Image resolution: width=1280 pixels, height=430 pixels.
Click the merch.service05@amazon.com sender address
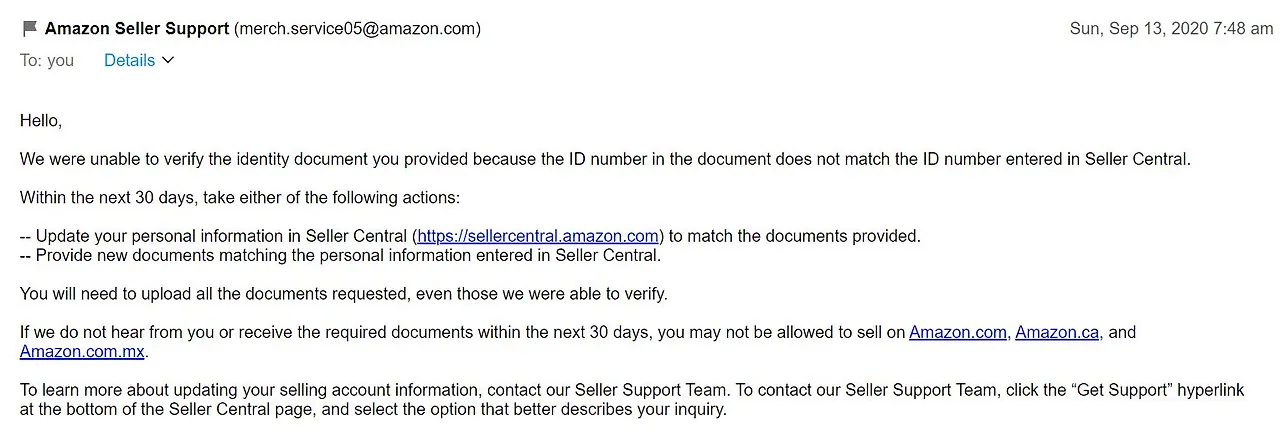357,29
